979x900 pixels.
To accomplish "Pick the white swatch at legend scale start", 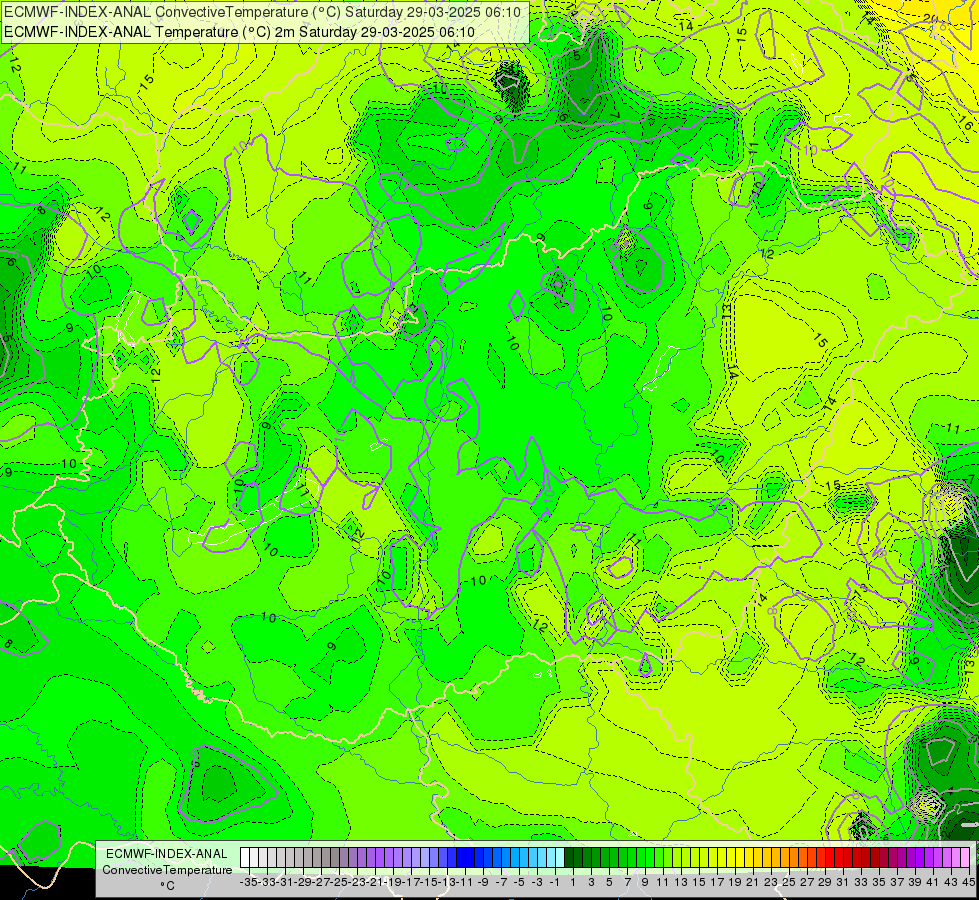I will (245, 857).
